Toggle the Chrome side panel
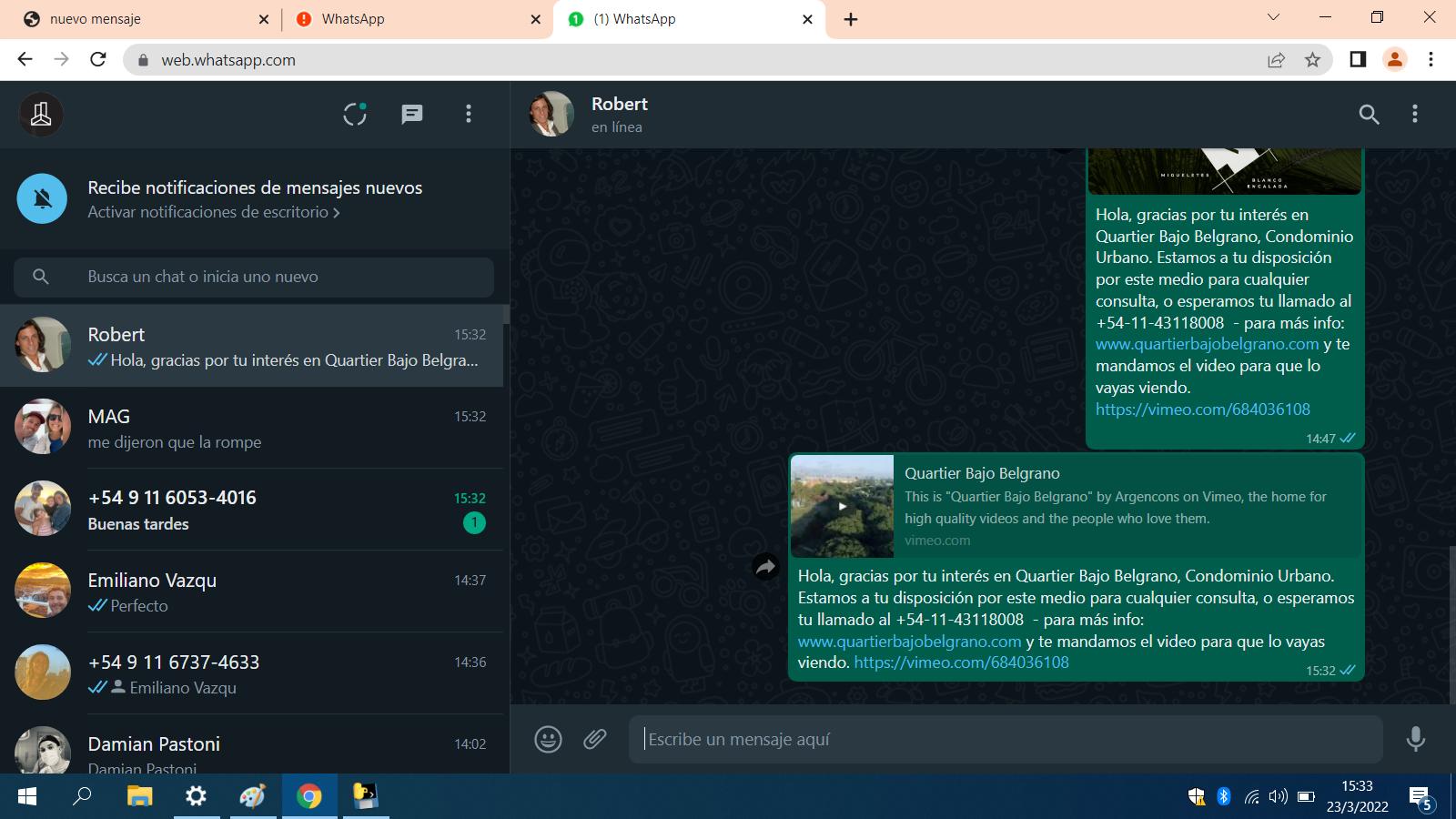This screenshot has width=1456, height=819. [1358, 60]
